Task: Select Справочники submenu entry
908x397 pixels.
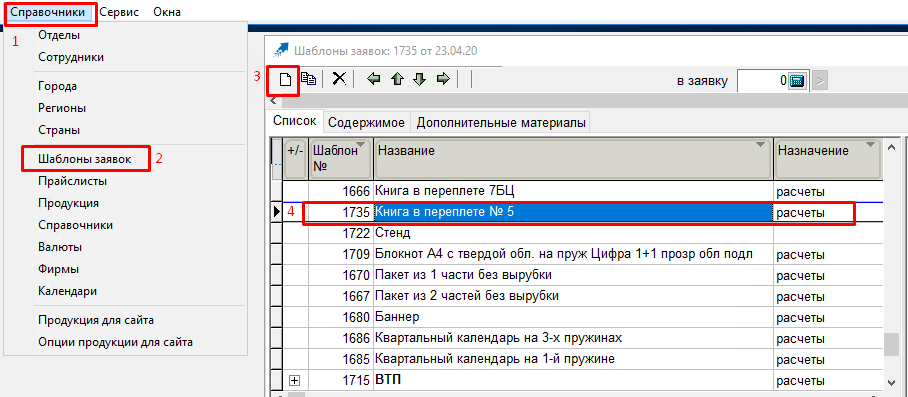Action: coord(75,225)
